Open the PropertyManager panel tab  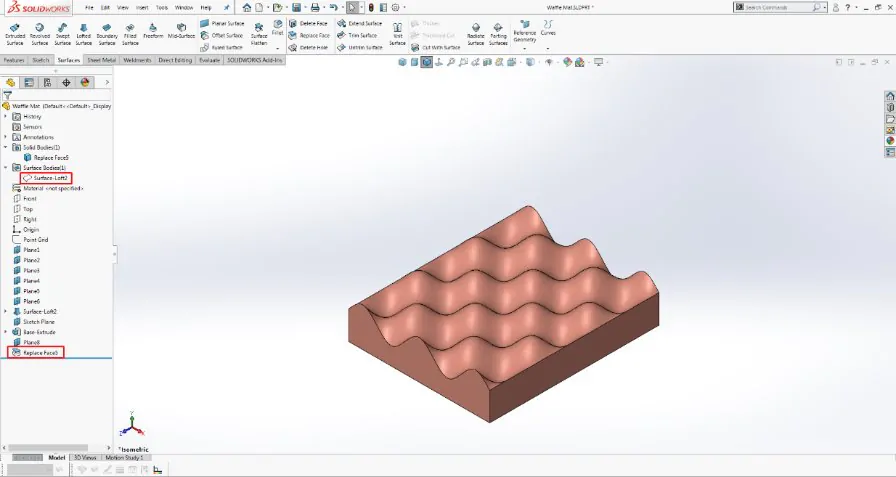pyautogui.click(x=29, y=82)
